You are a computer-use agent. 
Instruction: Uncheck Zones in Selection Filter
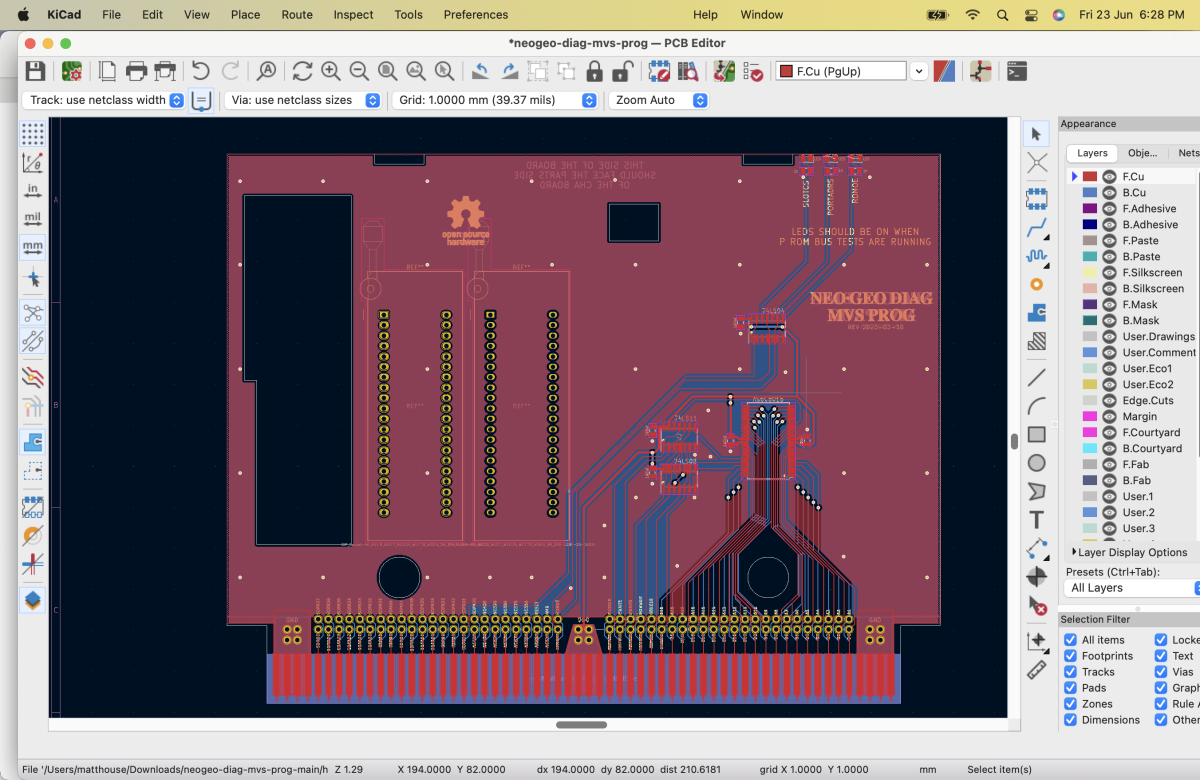pyautogui.click(x=1071, y=704)
